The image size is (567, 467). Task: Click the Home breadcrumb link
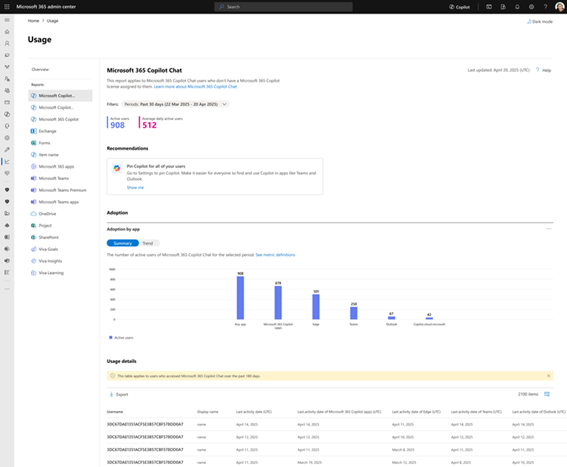(x=33, y=21)
